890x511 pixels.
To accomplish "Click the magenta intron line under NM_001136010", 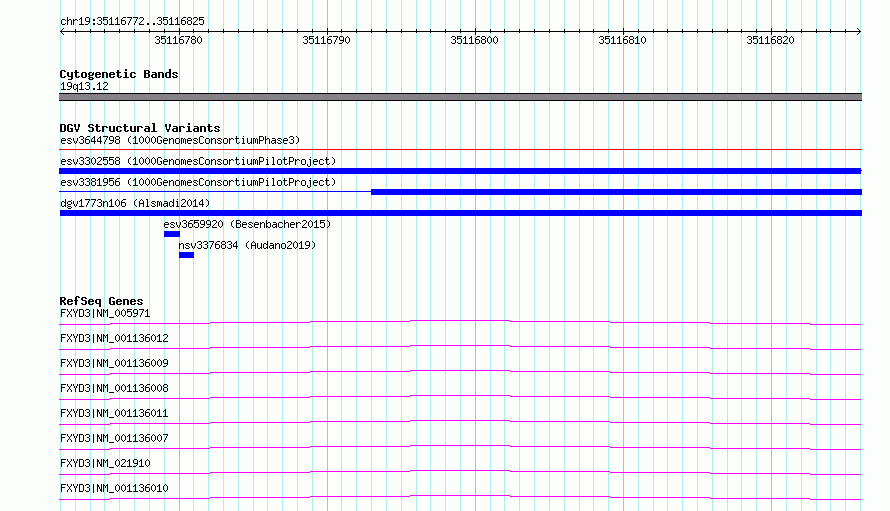I will point(460,497).
